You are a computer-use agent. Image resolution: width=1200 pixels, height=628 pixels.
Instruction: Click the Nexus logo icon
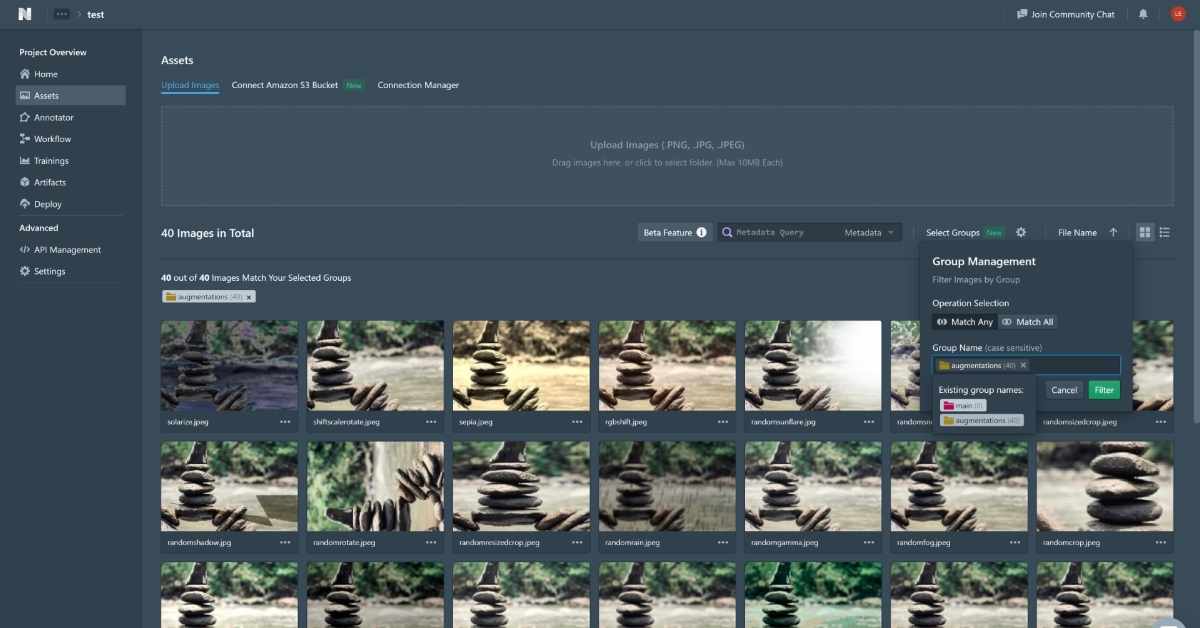coord(25,14)
